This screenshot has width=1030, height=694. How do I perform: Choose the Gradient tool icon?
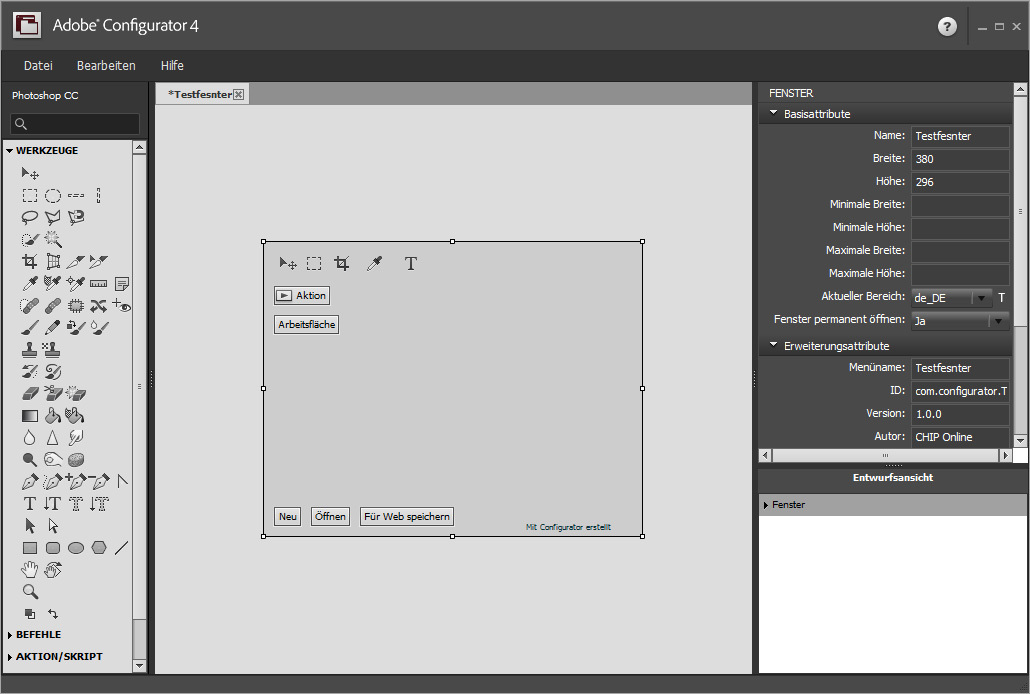30,415
